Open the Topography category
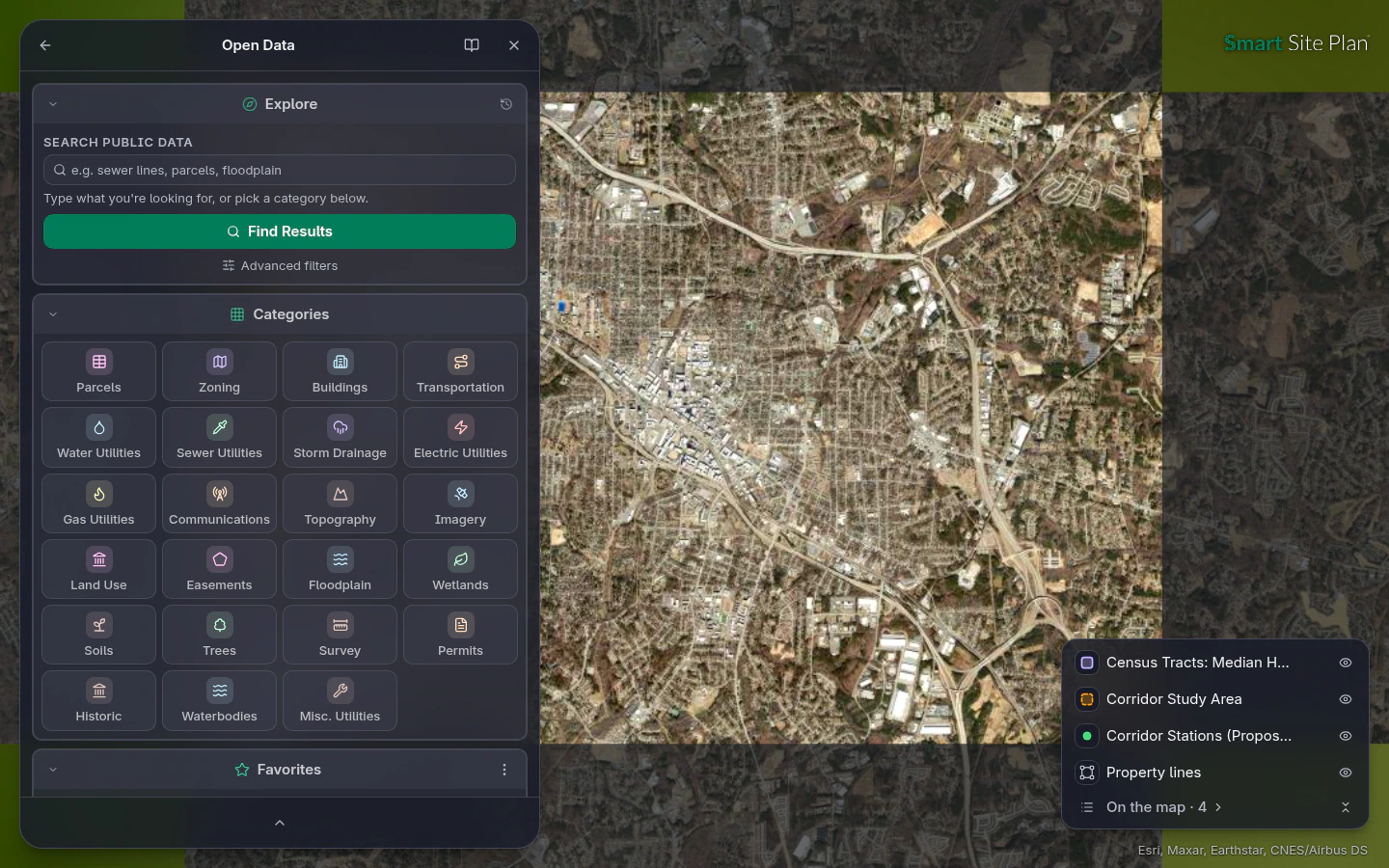This screenshot has width=1389, height=868. (340, 503)
